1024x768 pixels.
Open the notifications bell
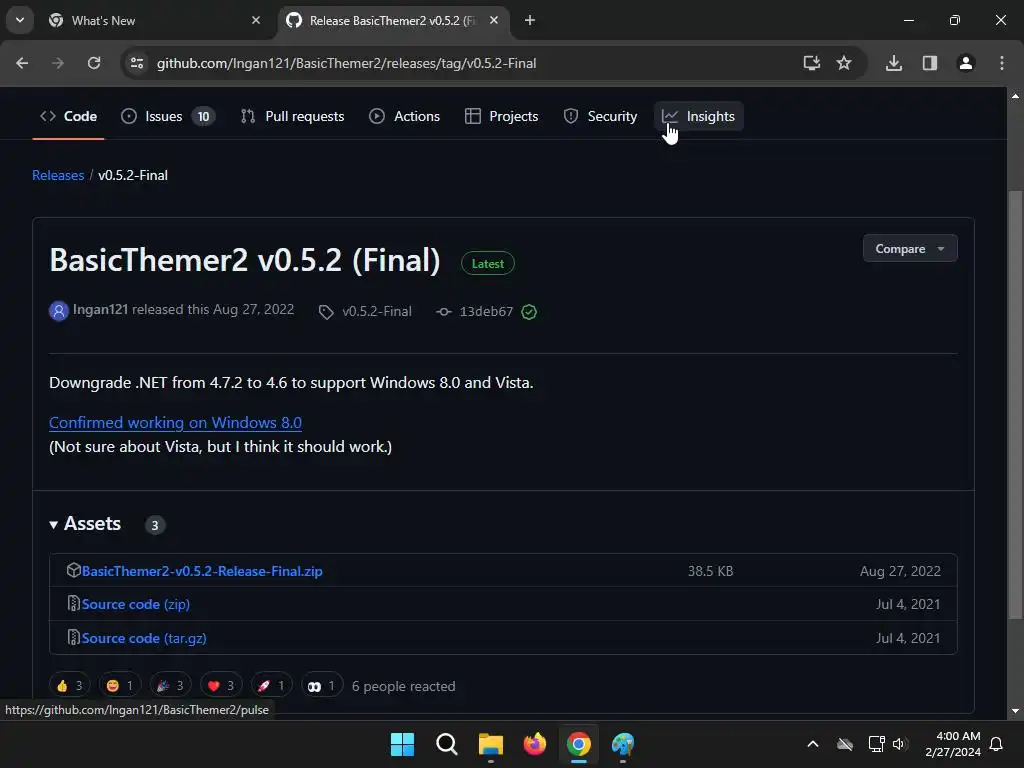(997, 744)
